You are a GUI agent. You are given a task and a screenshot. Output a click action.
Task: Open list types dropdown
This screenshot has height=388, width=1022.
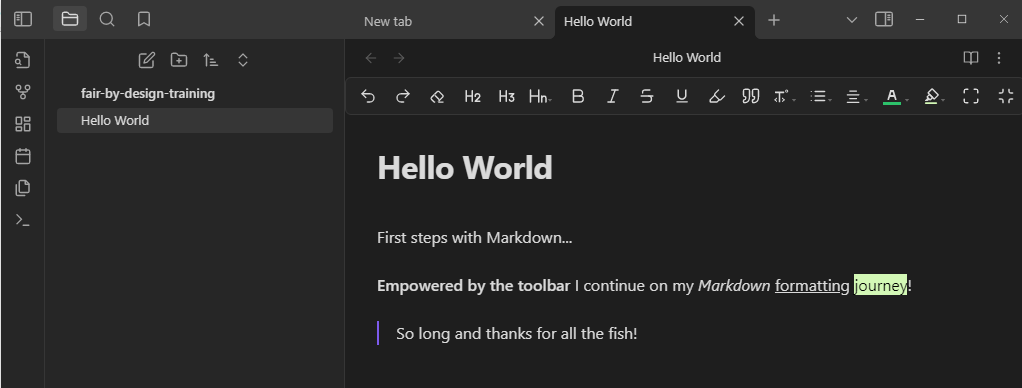coord(820,97)
